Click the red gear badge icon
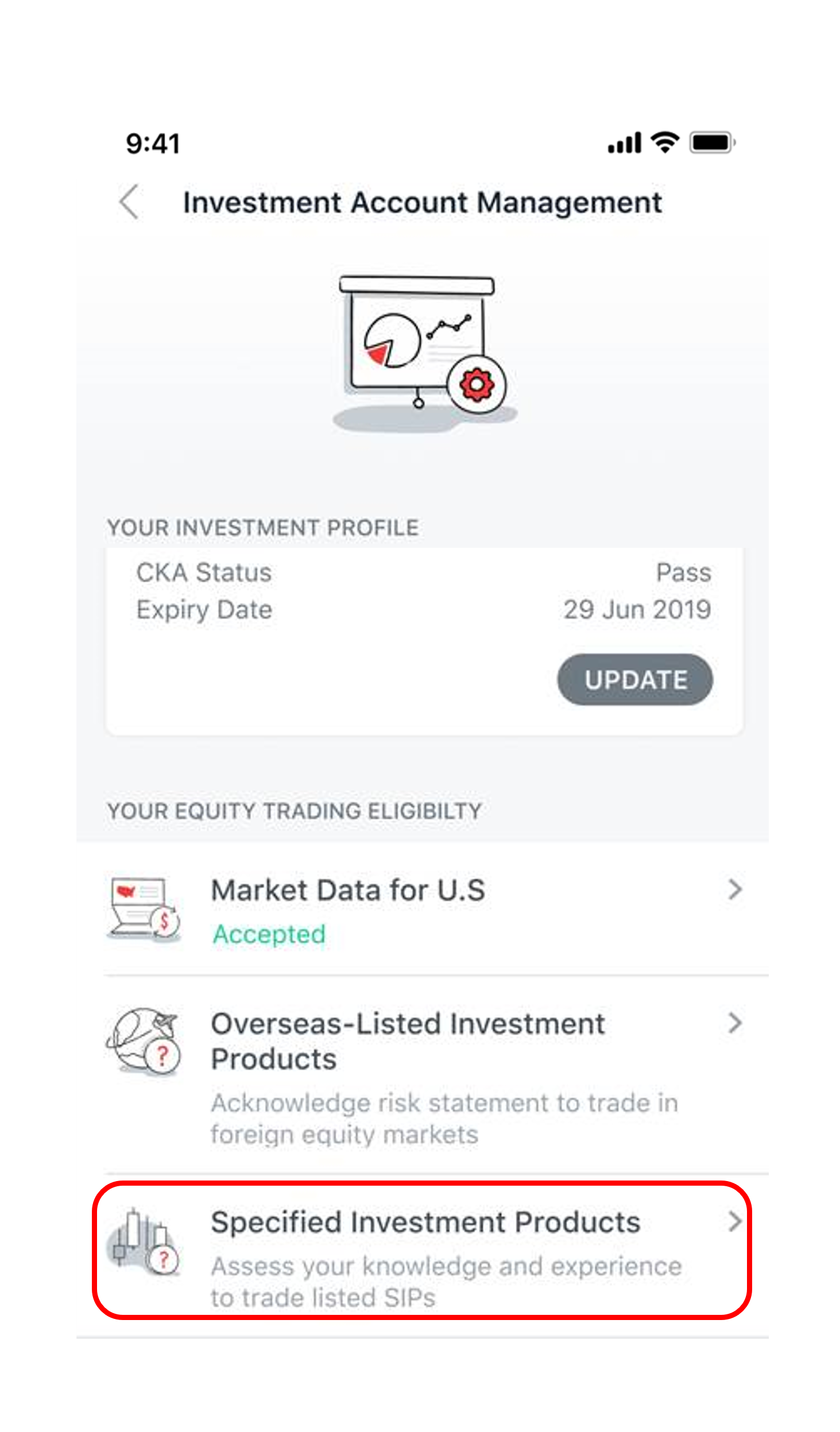840x1432 pixels. coord(476,385)
